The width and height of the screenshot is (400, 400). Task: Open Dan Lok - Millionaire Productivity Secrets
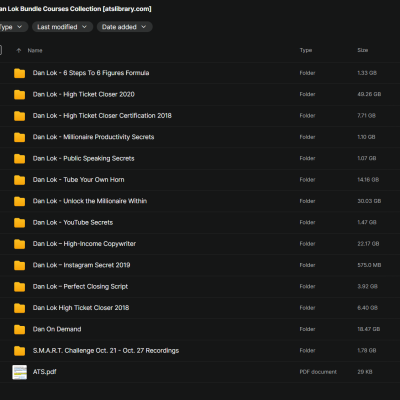(93, 137)
